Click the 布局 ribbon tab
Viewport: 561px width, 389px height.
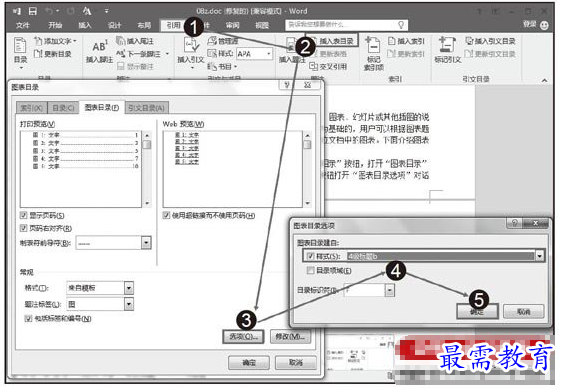tap(144, 25)
